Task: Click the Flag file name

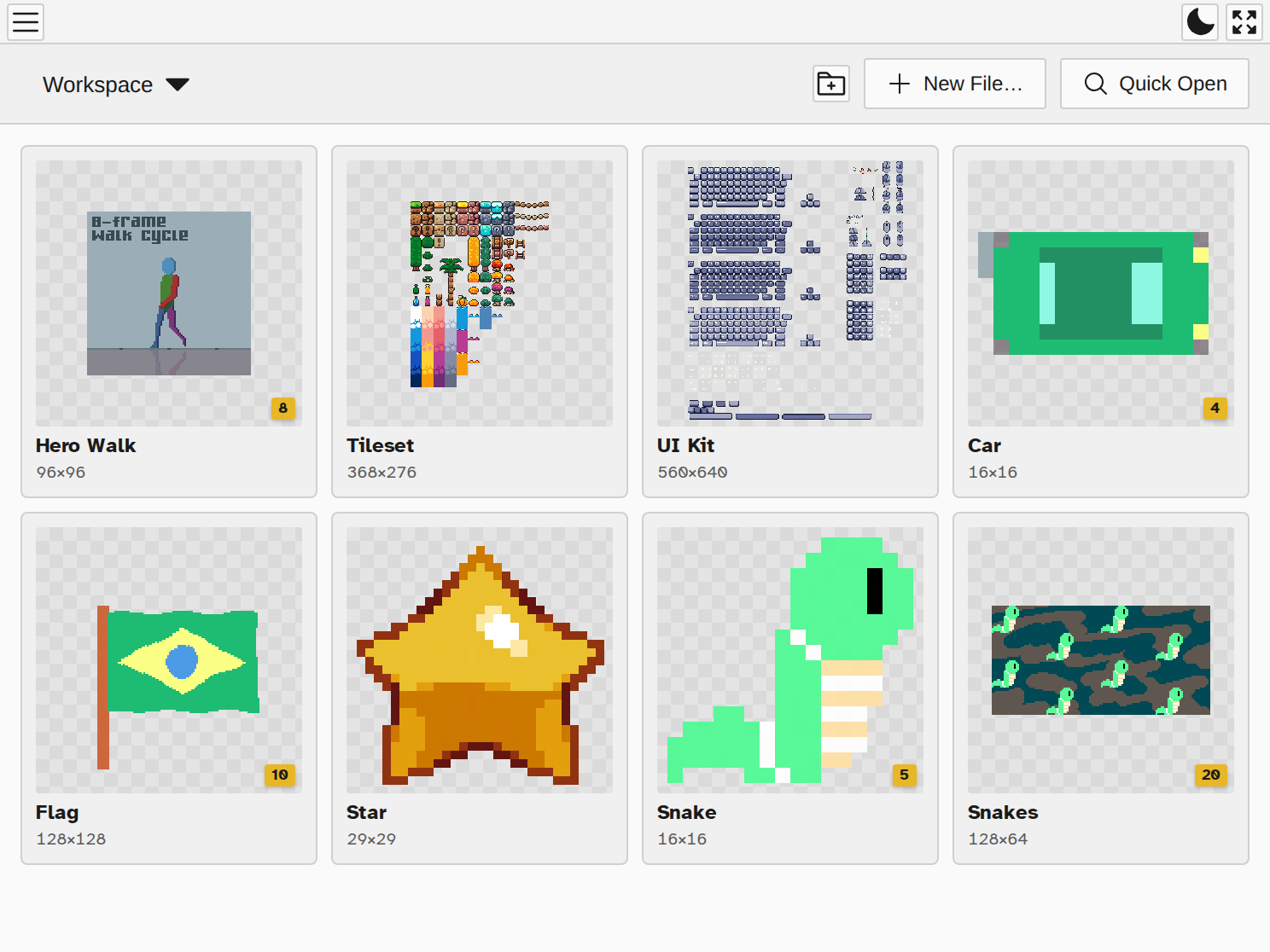Action: click(57, 812)
